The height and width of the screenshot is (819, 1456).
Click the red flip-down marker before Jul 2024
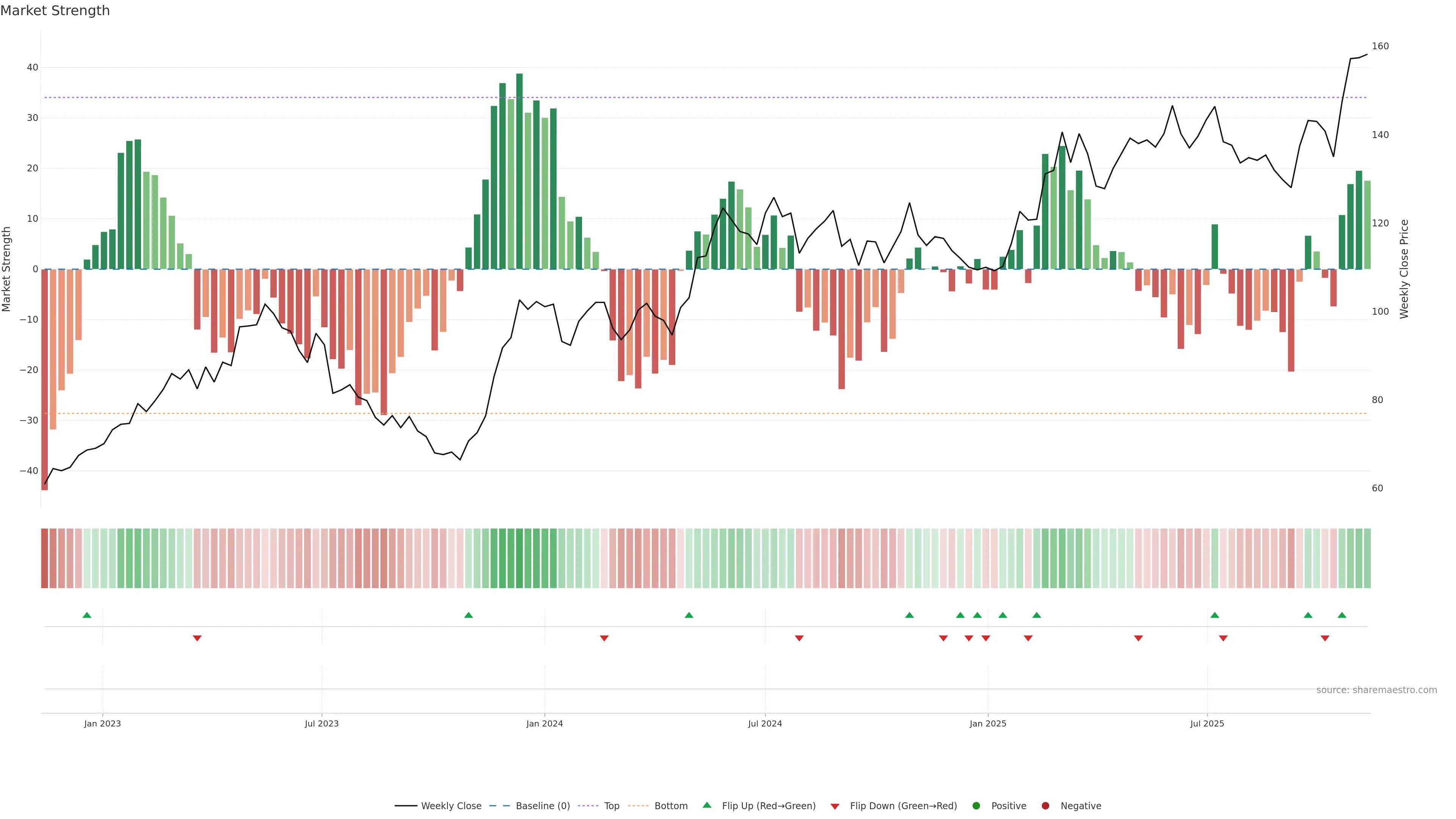point(604,638)
